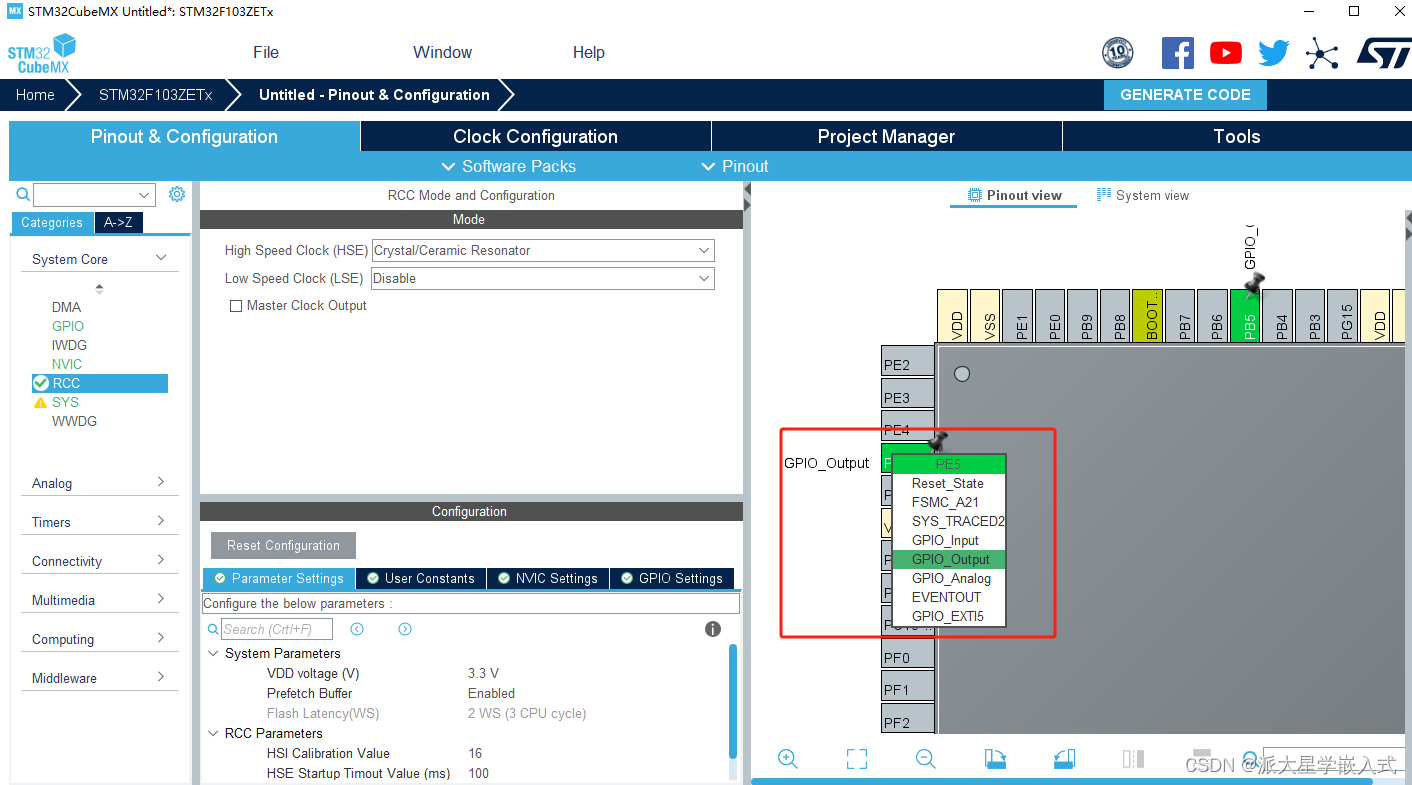
Task: Zoom out of the pinout view
Action: [x=926, y=759]
